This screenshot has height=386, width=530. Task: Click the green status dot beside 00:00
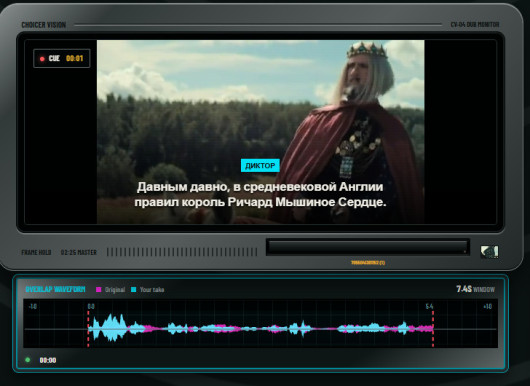point(28,360)
